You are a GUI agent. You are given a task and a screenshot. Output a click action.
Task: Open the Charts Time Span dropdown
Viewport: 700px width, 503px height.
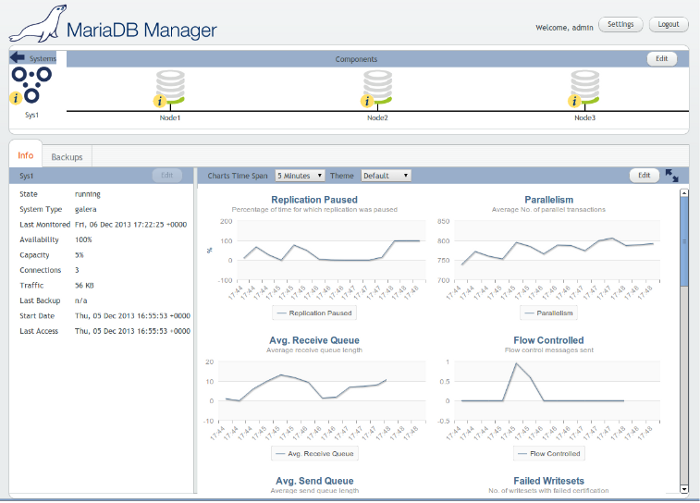[x=300, y=175]
